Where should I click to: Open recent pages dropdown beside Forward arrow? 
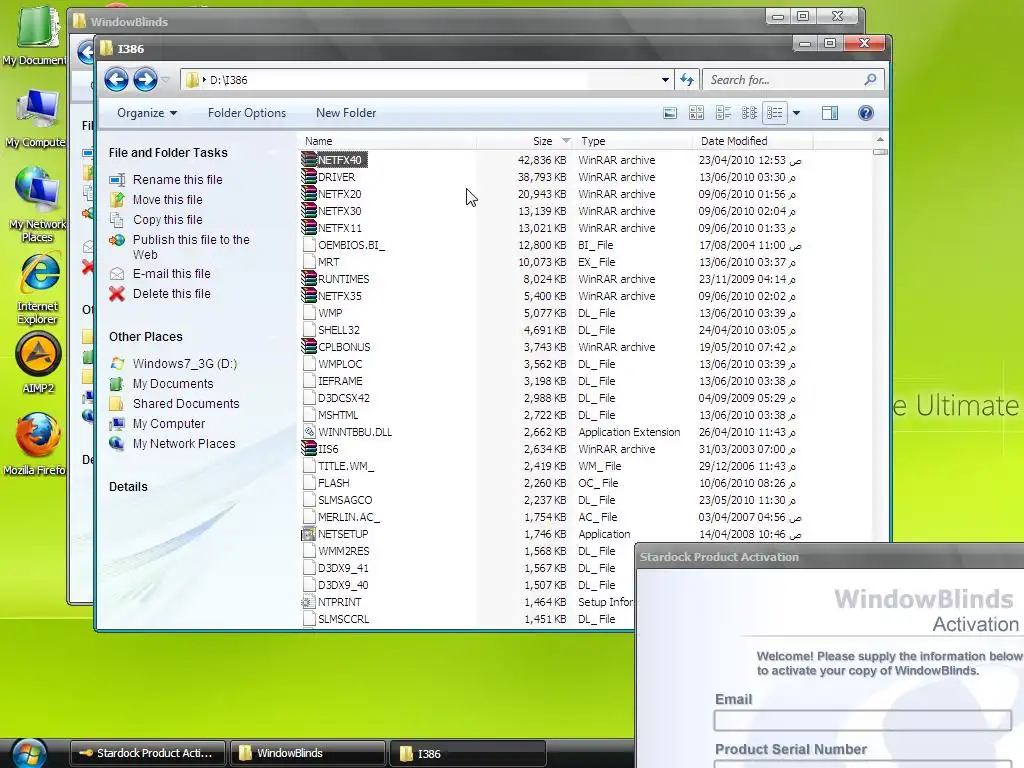166,80
